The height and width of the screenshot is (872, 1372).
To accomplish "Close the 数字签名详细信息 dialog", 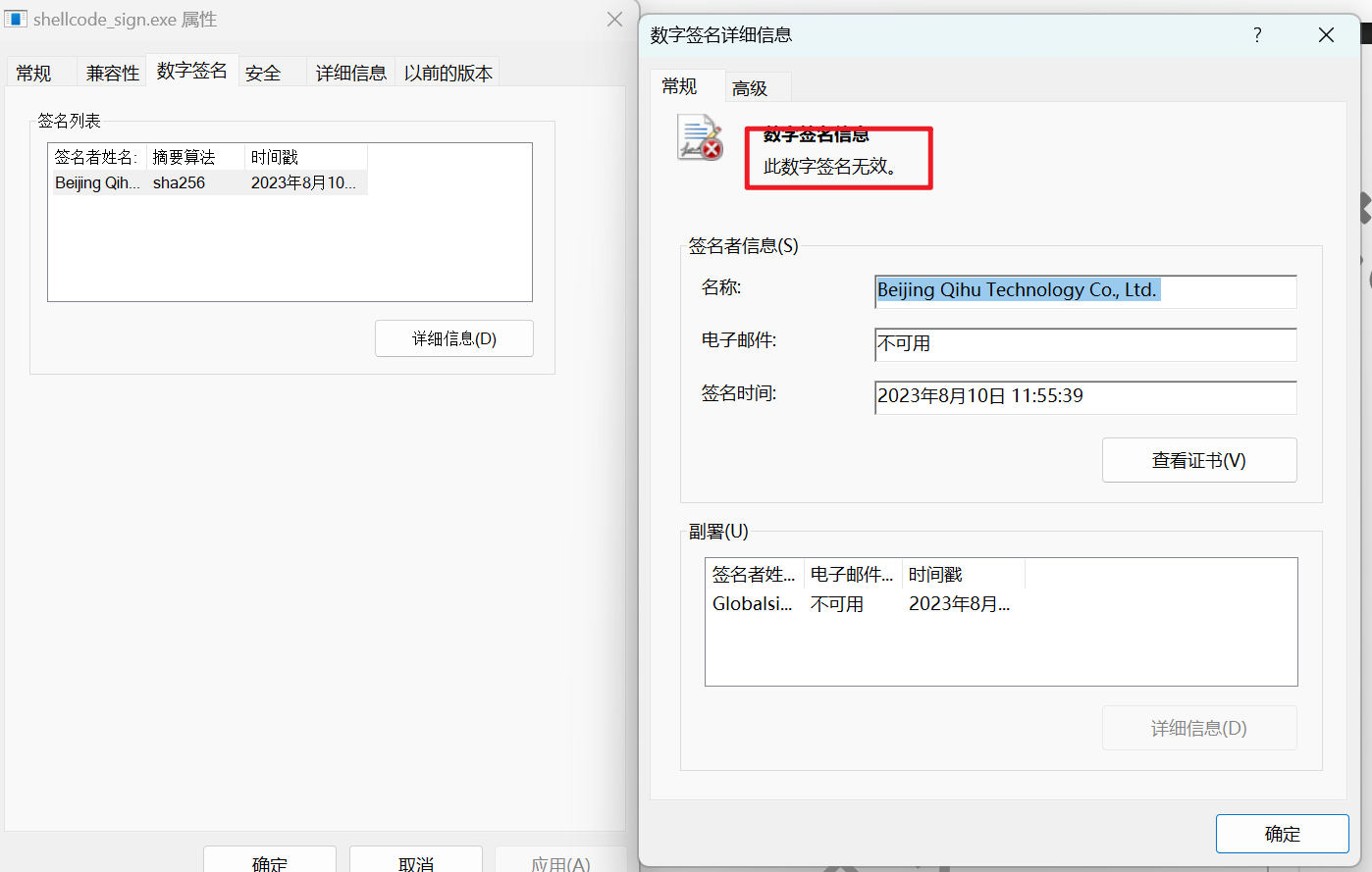I will (1326, 35).
